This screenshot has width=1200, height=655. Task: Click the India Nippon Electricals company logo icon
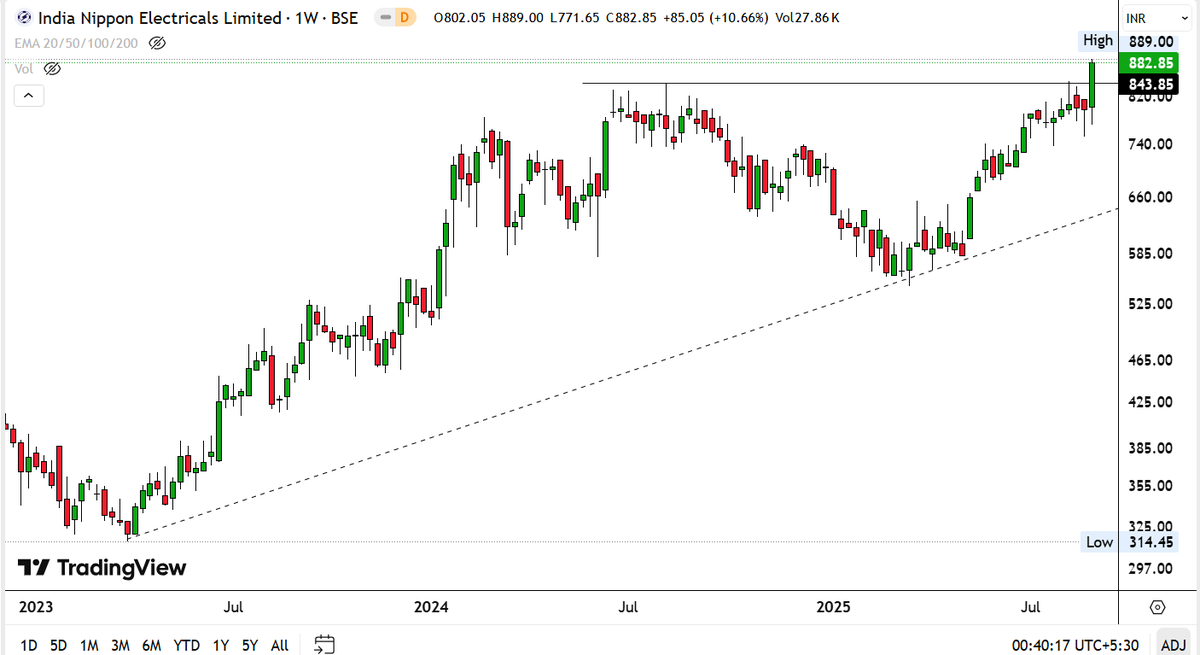pyautogui.click(x=23, y=17)
